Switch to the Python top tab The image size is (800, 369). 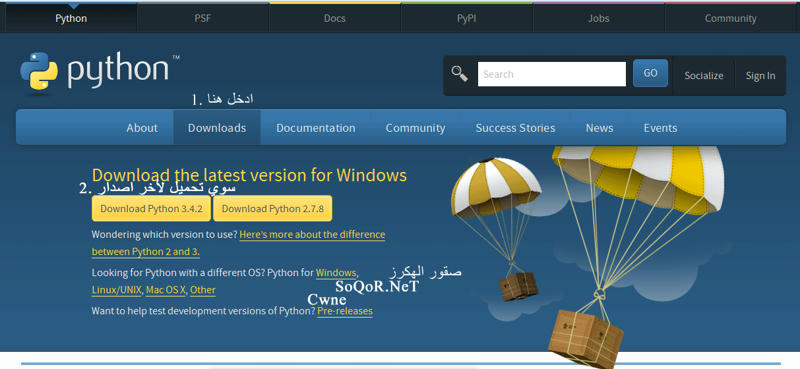click(71, 18)
